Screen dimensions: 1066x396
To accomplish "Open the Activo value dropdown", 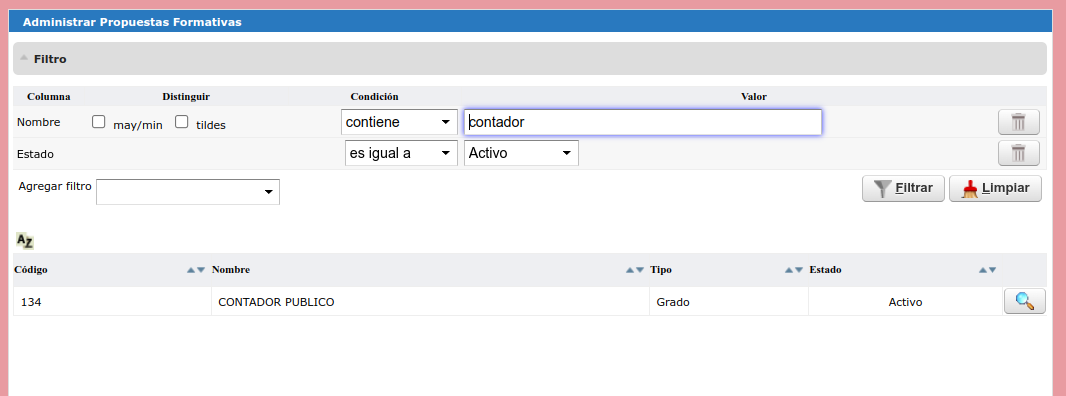I will point(521,153).
